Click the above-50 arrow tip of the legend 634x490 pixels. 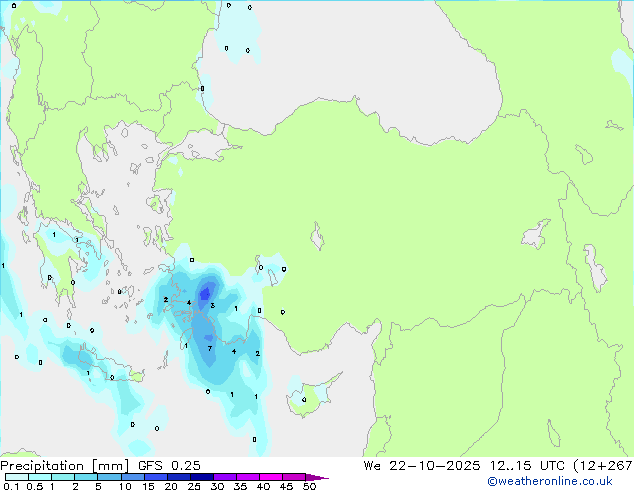coord(317,477)
